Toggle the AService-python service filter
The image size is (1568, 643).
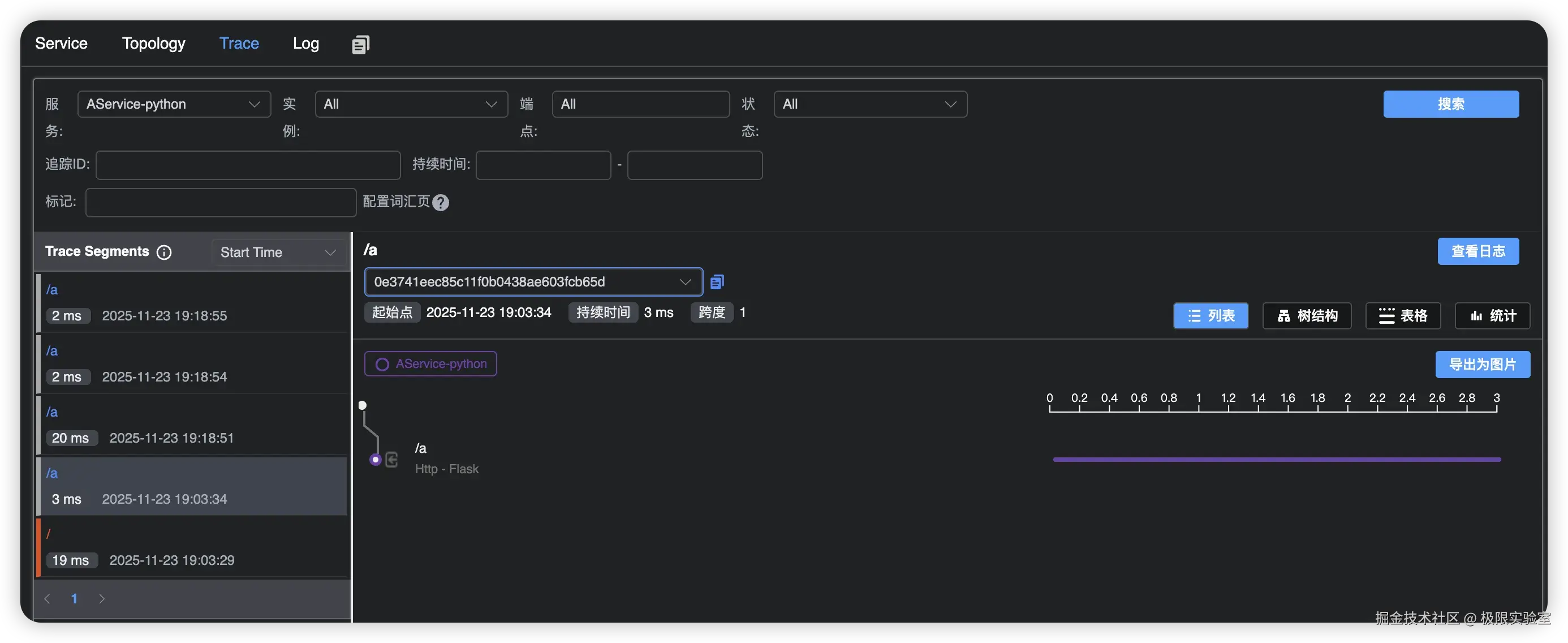click(430, 364)
